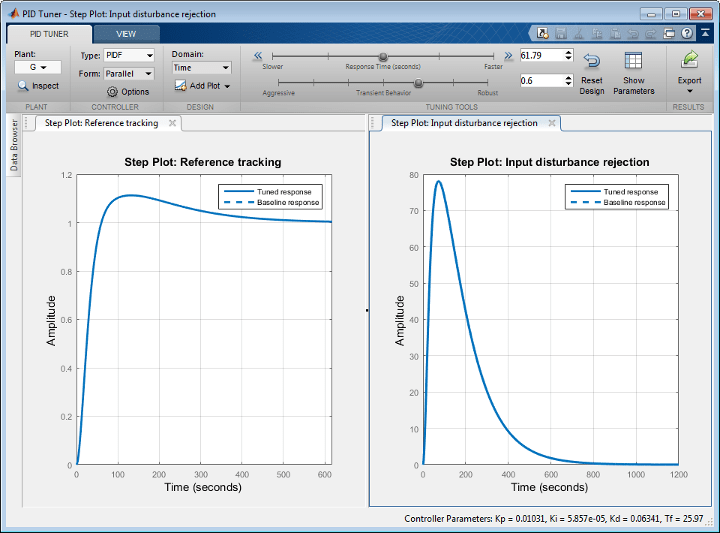The image size is (720, 533).
Task: Click the Export label
Action: [x=690, y=80]
